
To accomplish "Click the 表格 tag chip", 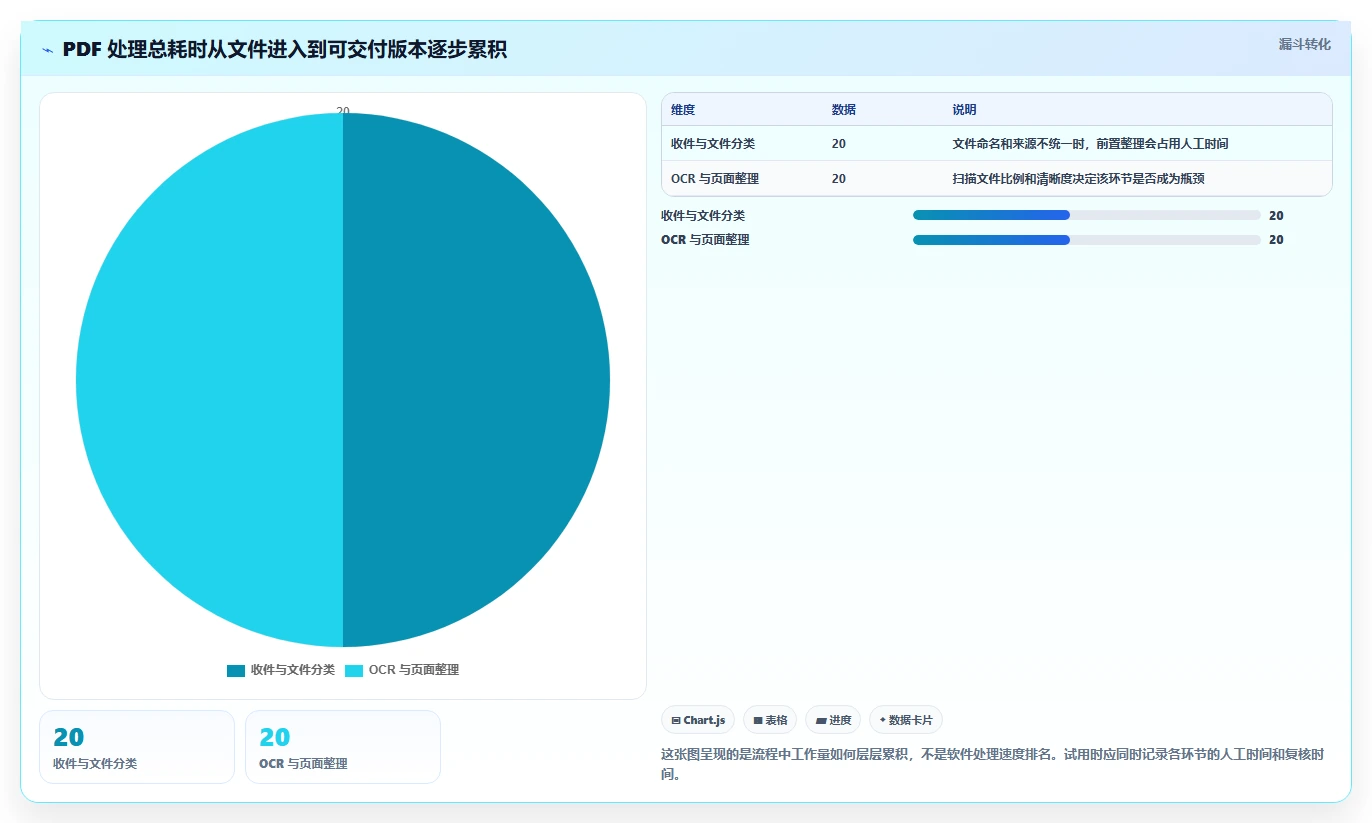I will click(x=770, y=720).
